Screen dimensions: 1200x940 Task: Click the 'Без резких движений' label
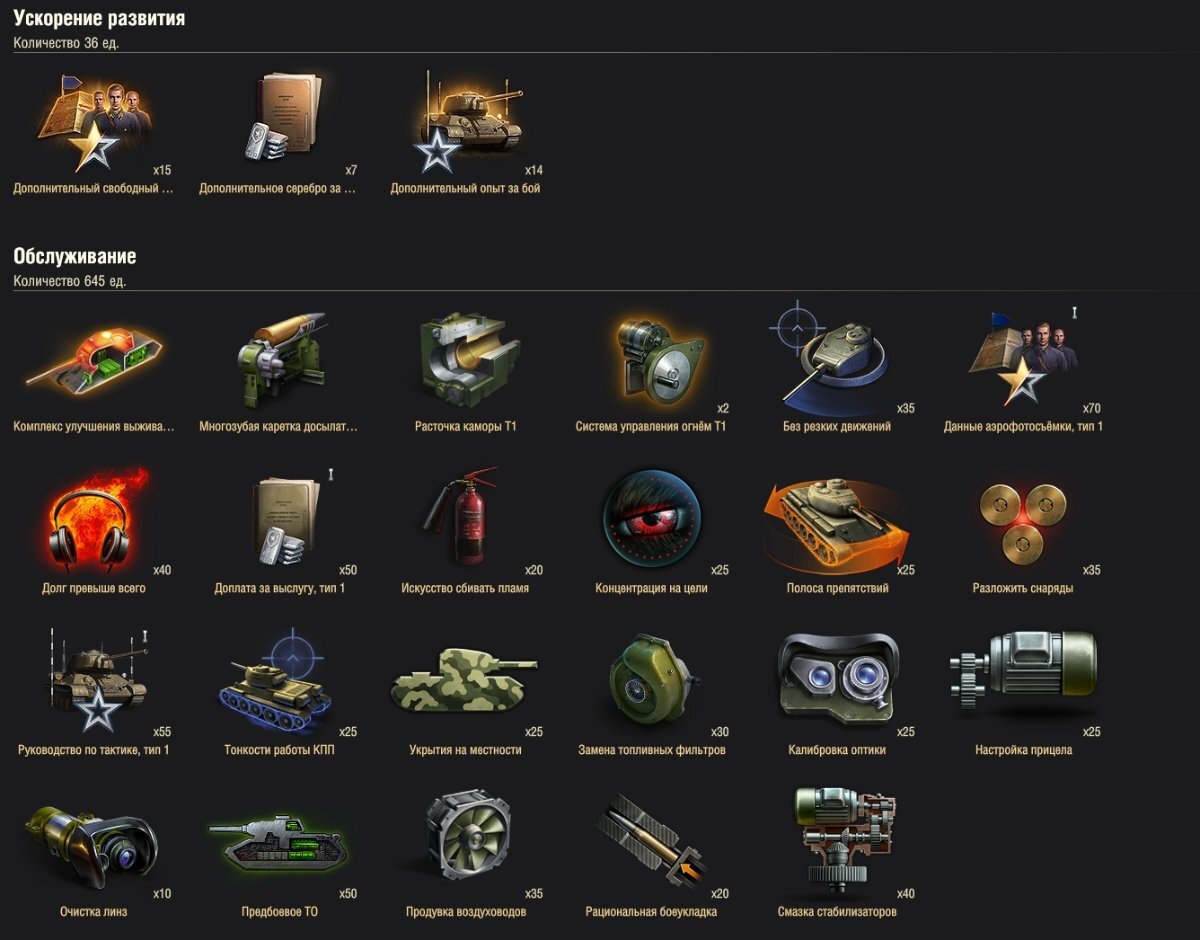coord(837,426)
